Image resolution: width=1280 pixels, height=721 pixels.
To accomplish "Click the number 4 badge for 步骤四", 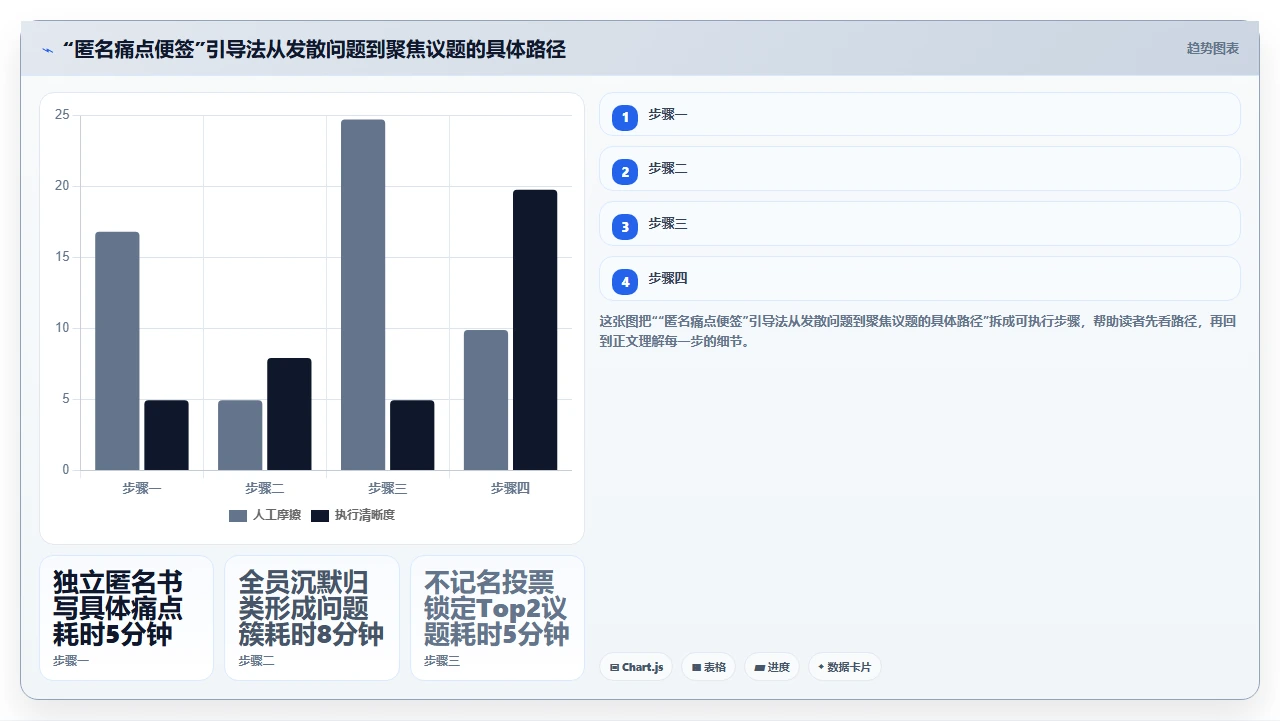I will [625, 282].
